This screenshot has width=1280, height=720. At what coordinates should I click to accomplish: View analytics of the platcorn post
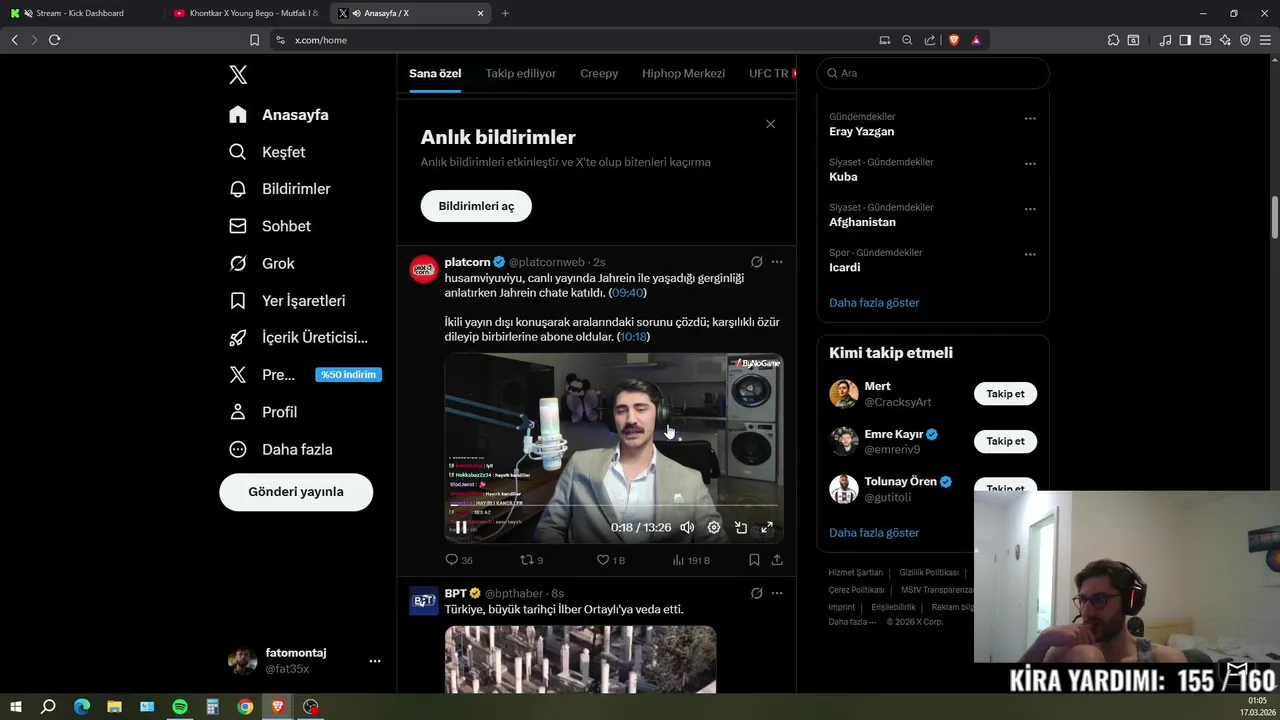tap(691, 560)
